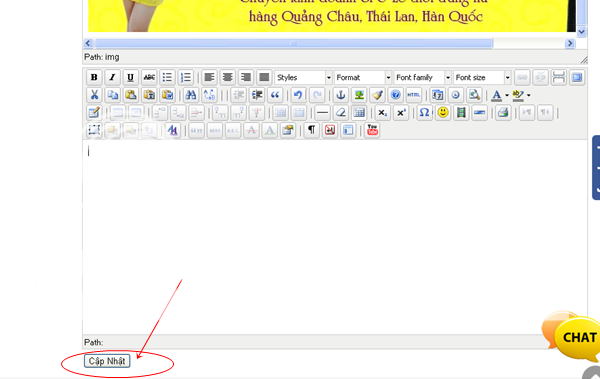Preview the content with magnifier icon

474,95
